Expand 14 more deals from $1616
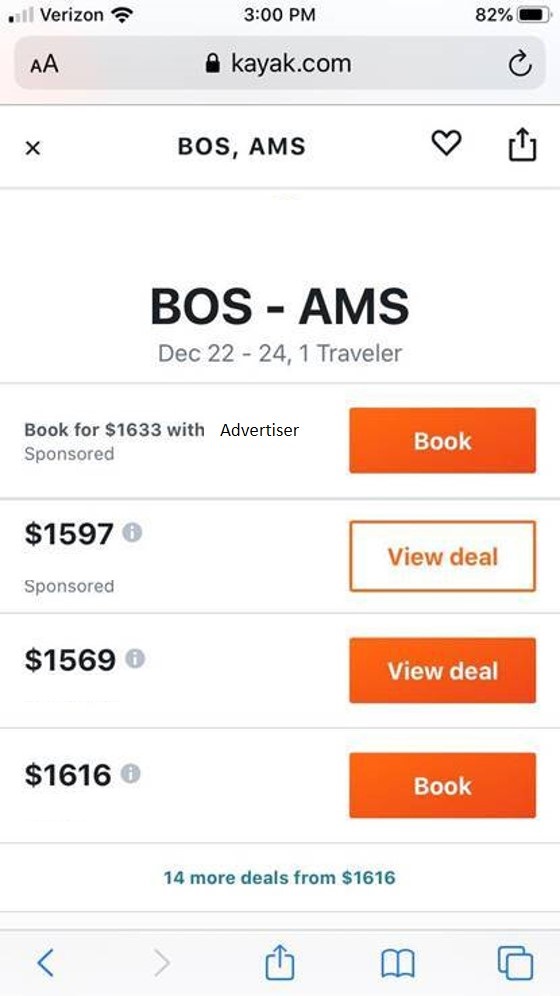This screenshot has width=560, height=996. coord(279,878)
